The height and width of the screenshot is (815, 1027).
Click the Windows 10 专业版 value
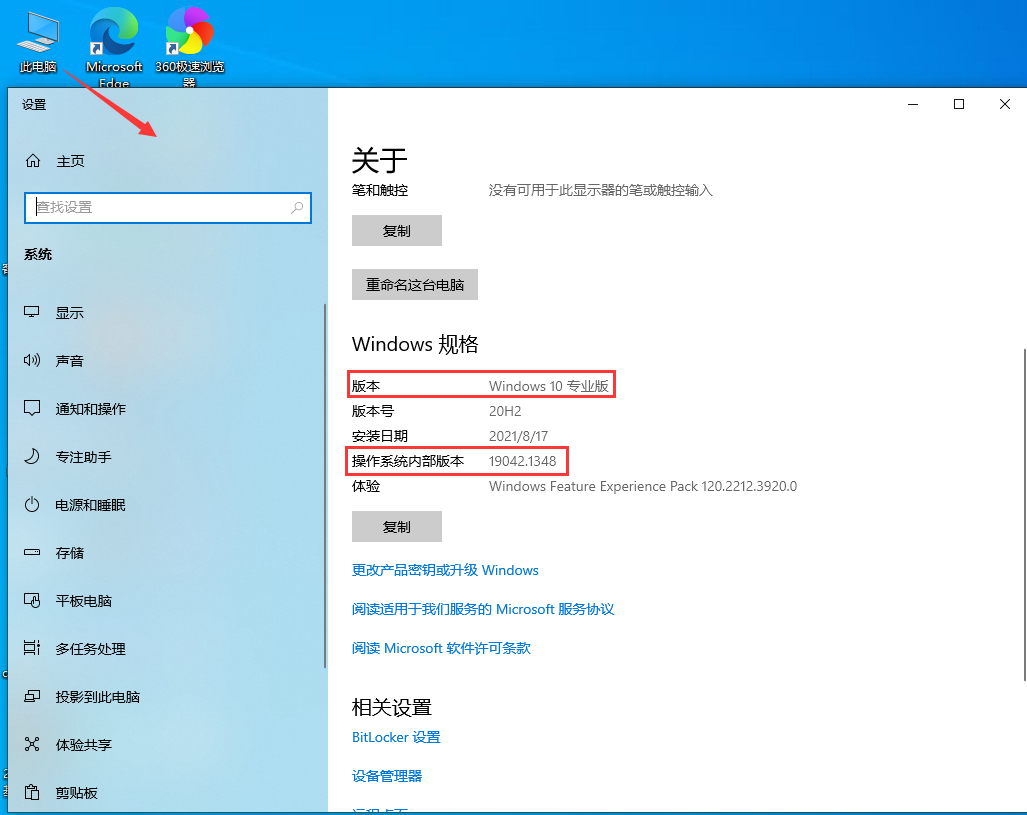point(549,386)
